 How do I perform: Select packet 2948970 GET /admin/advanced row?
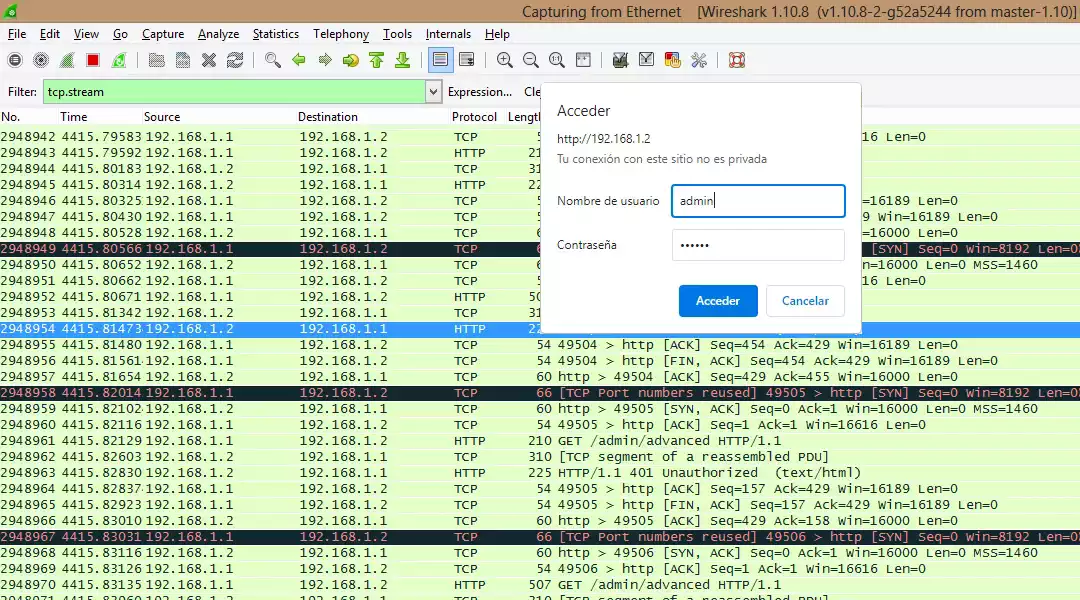[x=540, y=585]
